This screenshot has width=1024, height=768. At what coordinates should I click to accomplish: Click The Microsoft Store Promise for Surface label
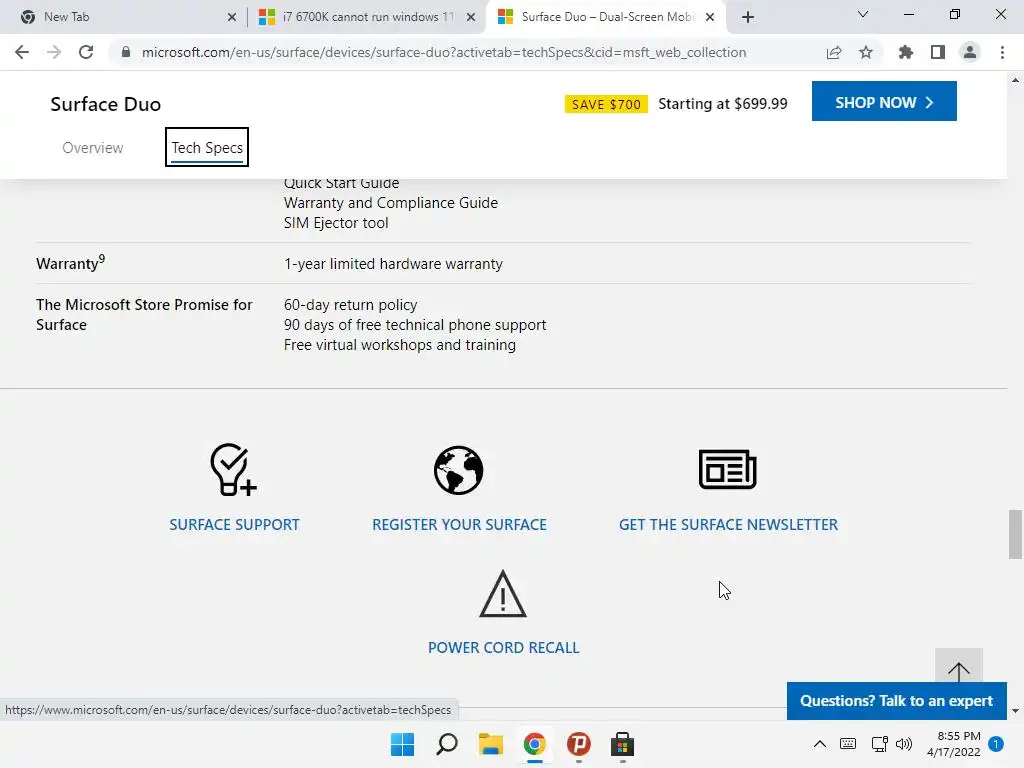pos(144,315)
